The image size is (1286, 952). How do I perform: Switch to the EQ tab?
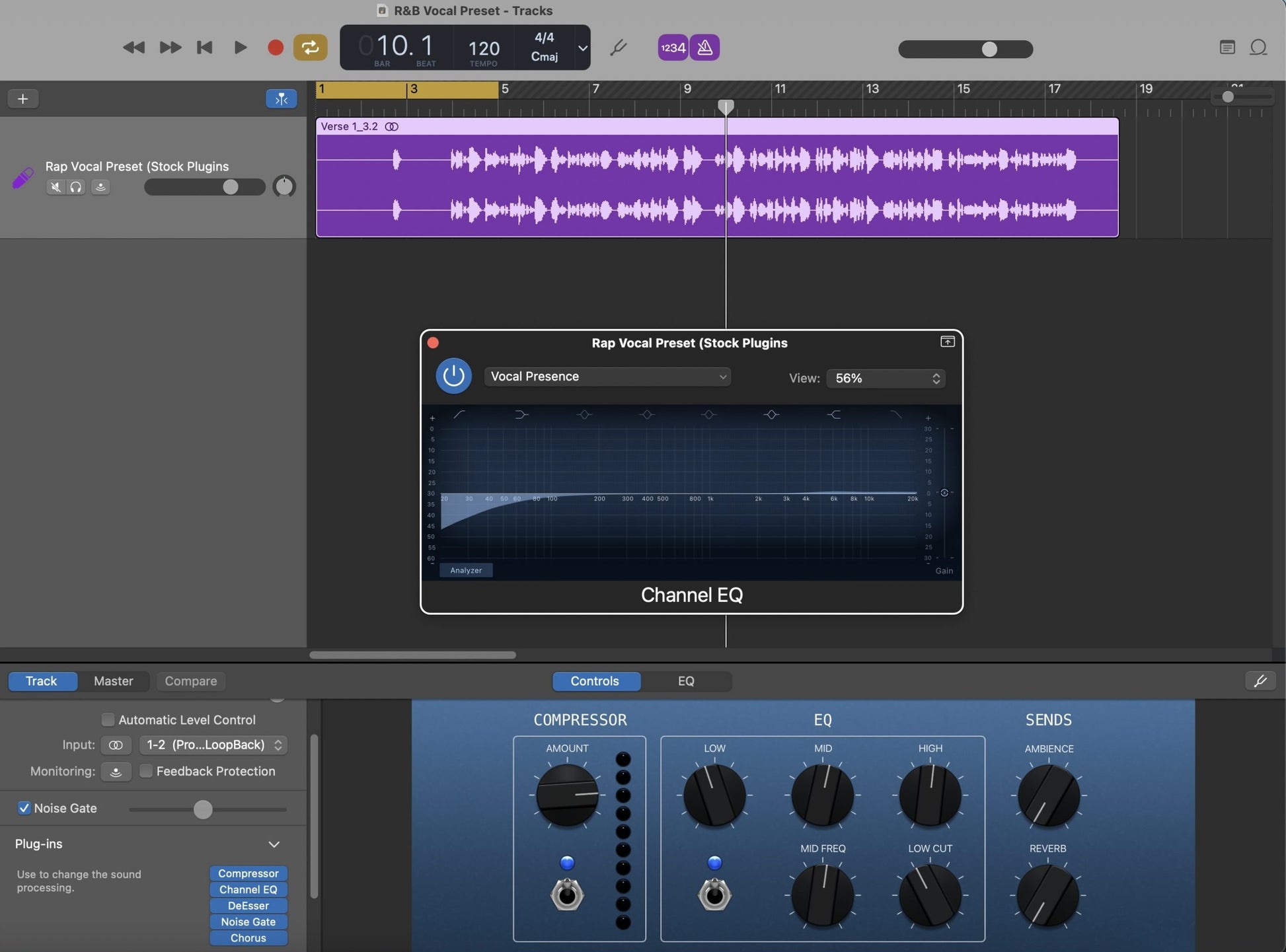click(685, 680)
